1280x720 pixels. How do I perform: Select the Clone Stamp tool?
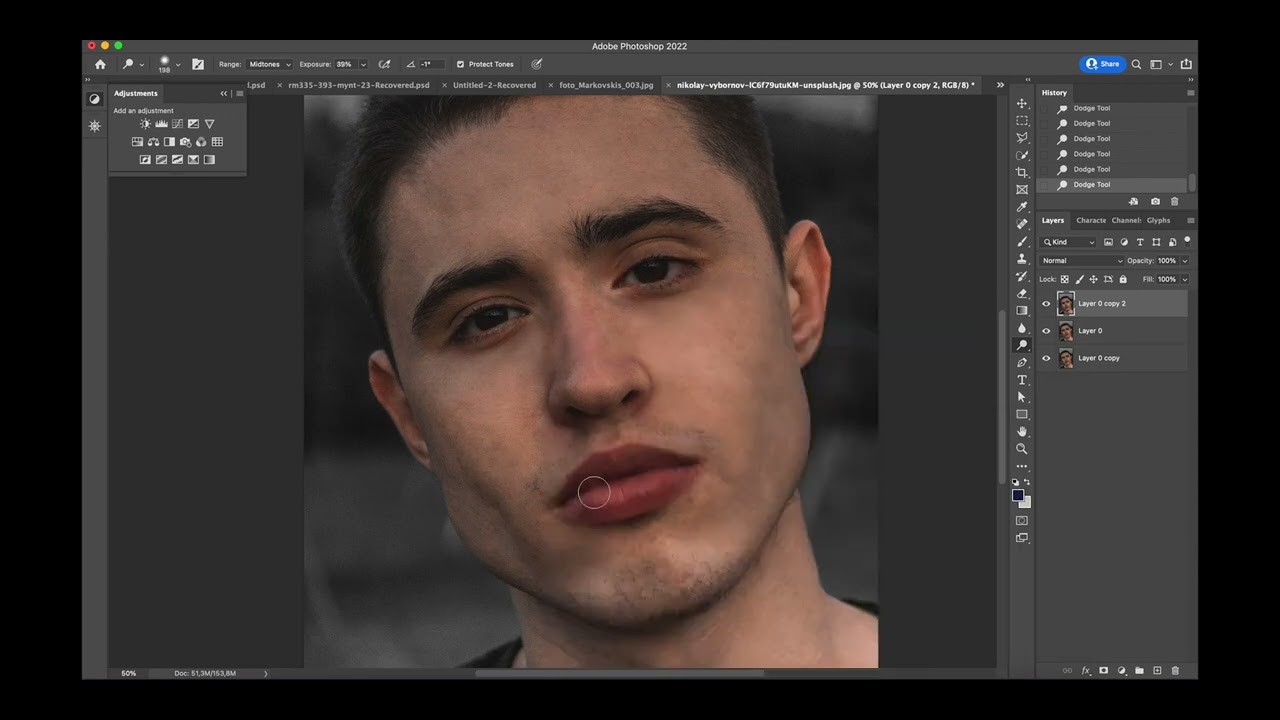tap(1021, 259)
